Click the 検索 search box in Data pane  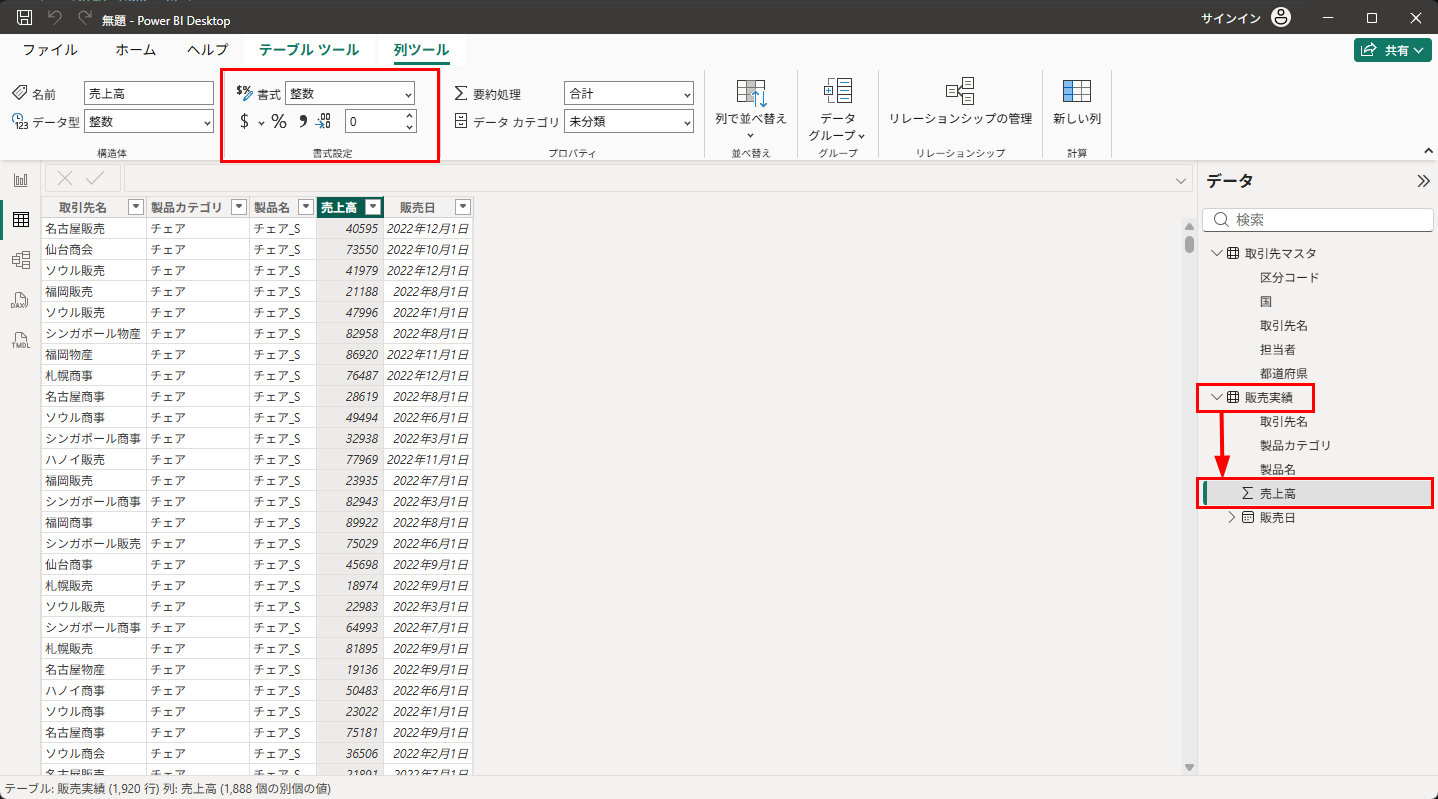[x=1318, y=219]
